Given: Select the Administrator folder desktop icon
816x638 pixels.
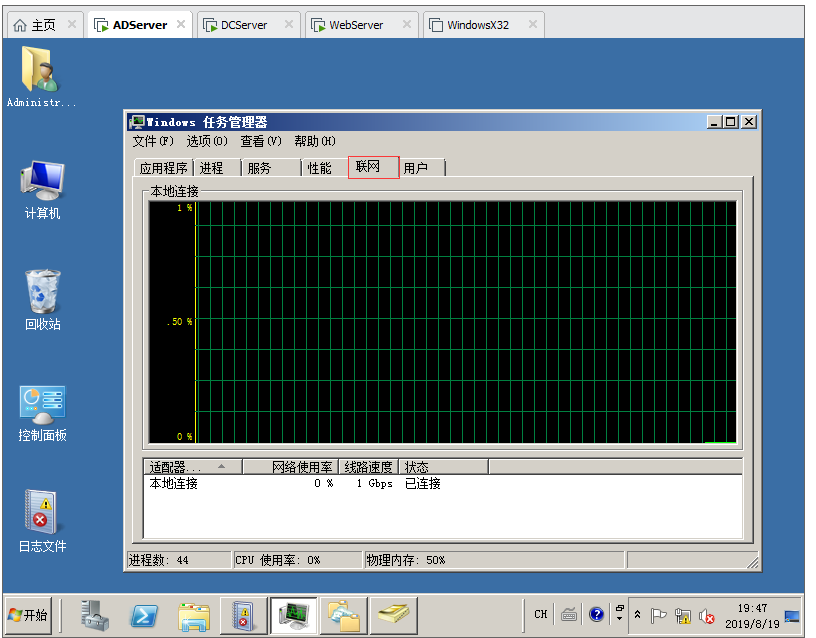Looking at the screenshot, I should coord(41,76).
